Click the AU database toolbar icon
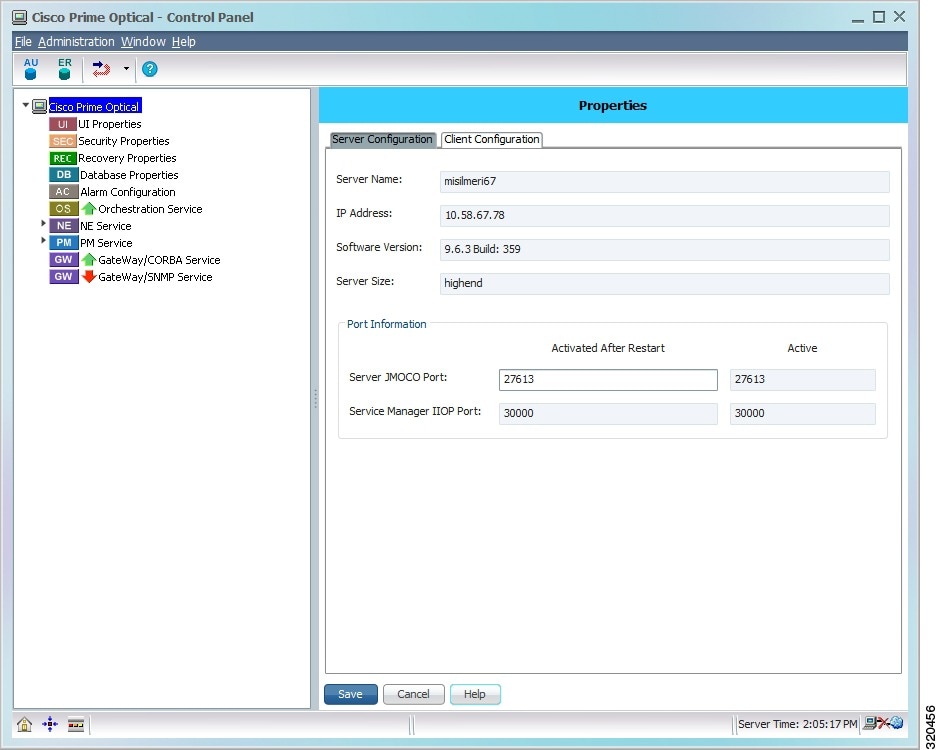Image resolution: width=936 pixels, height=750 pixels. 31,69
